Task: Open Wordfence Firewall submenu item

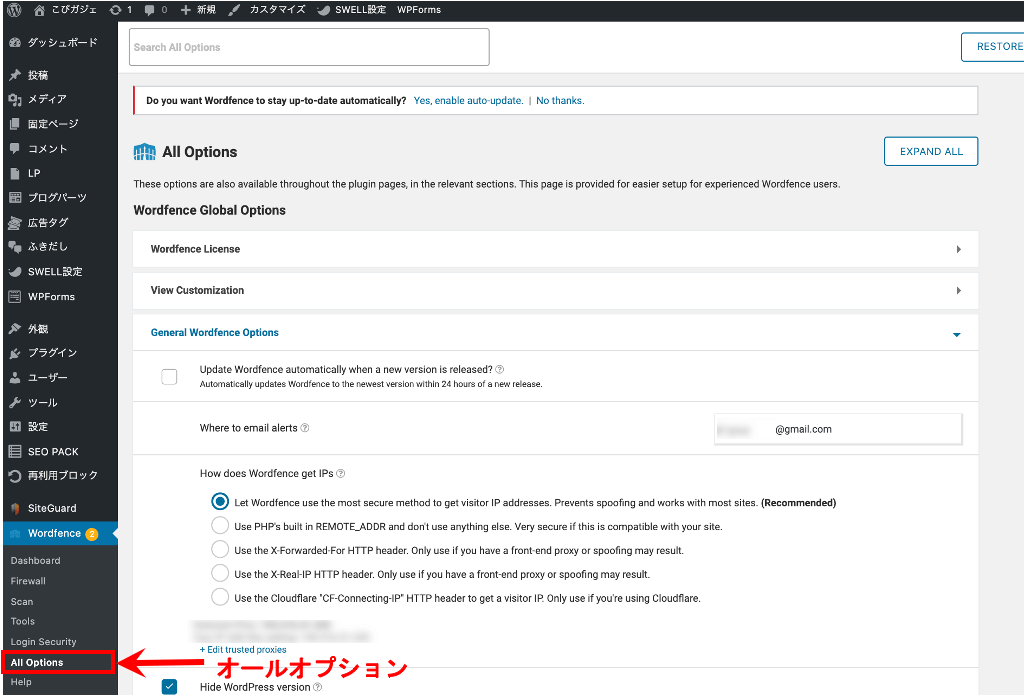Action: 28,581
